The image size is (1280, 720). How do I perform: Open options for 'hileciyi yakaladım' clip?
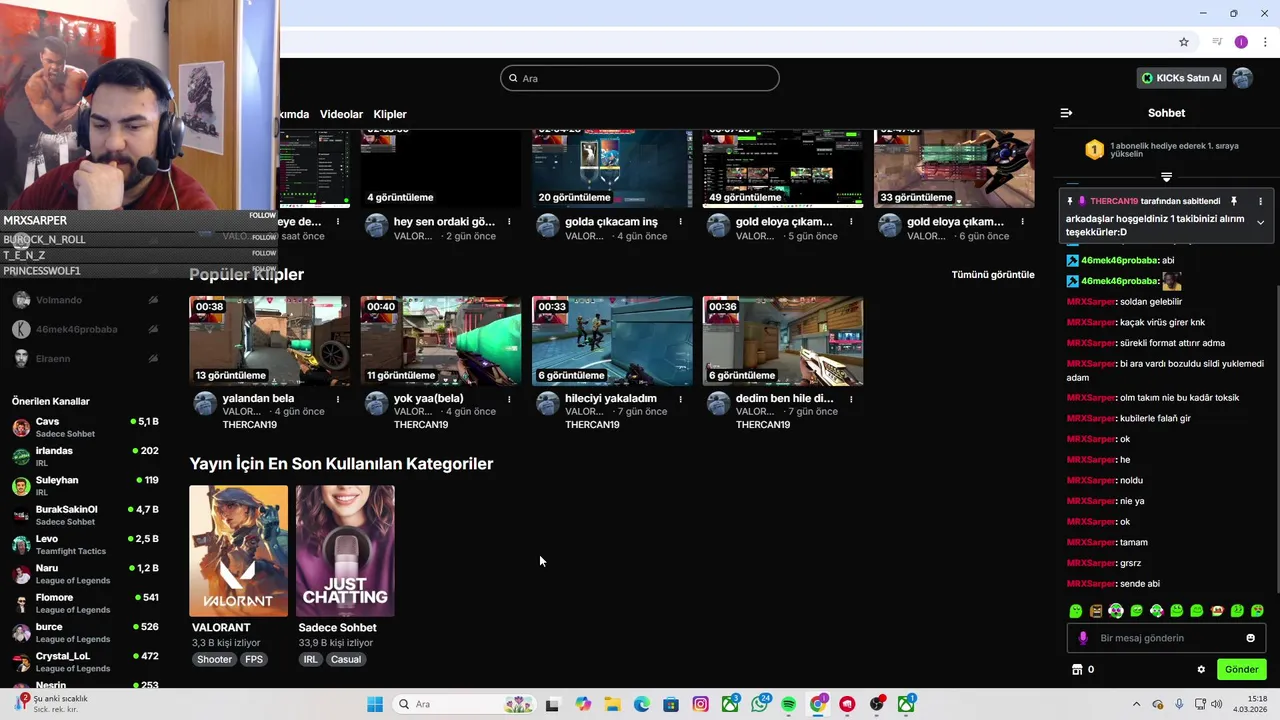[x=680, y=398]
